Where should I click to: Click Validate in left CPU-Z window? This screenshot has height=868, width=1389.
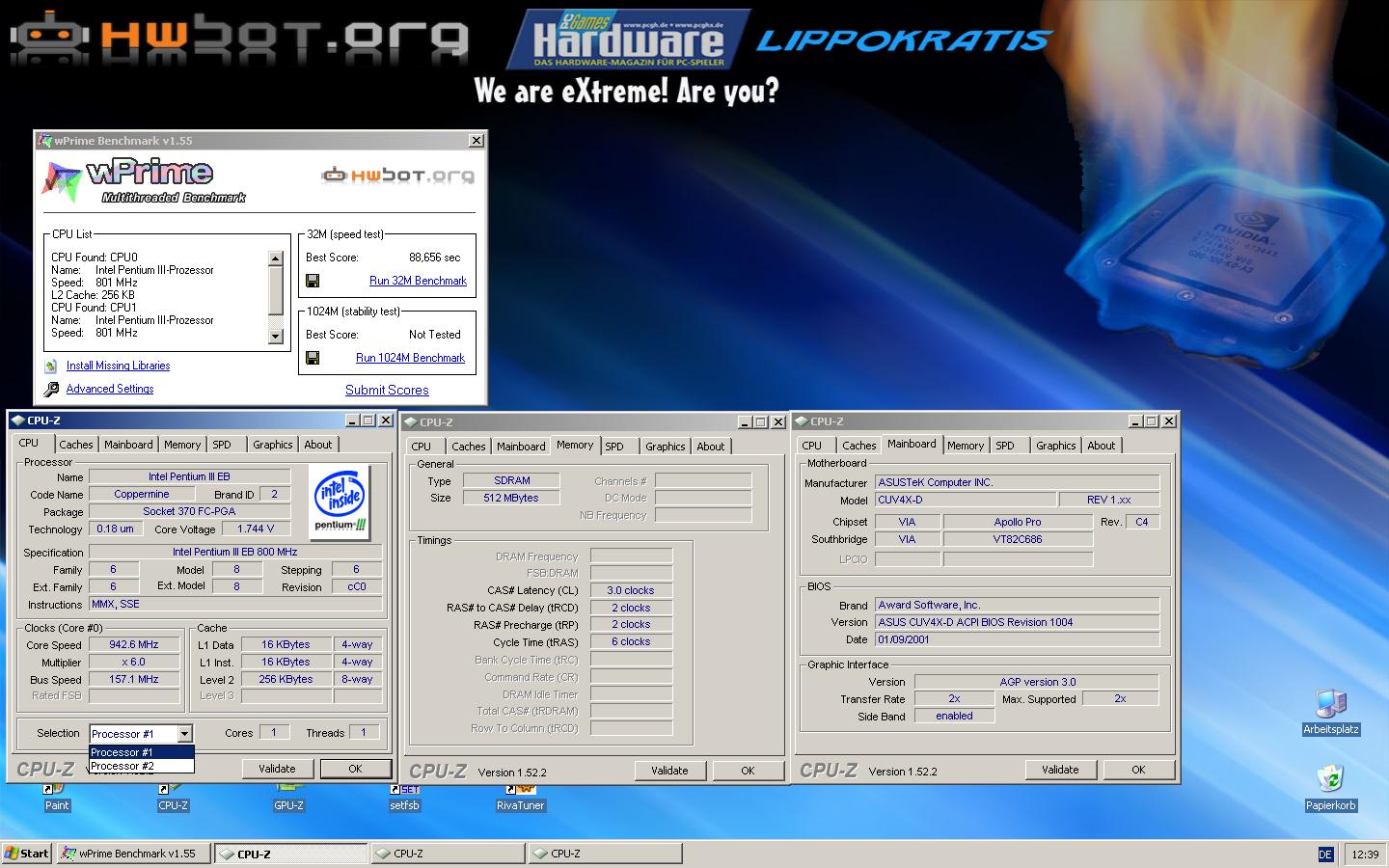pos(277,769)
